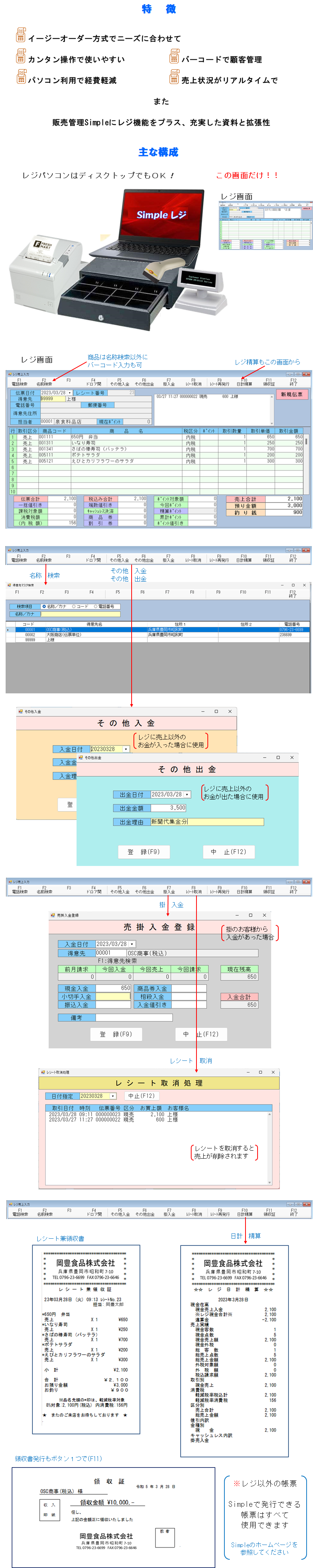Click F11 領収証 in the register window with sales table

[x=269, y=382]
